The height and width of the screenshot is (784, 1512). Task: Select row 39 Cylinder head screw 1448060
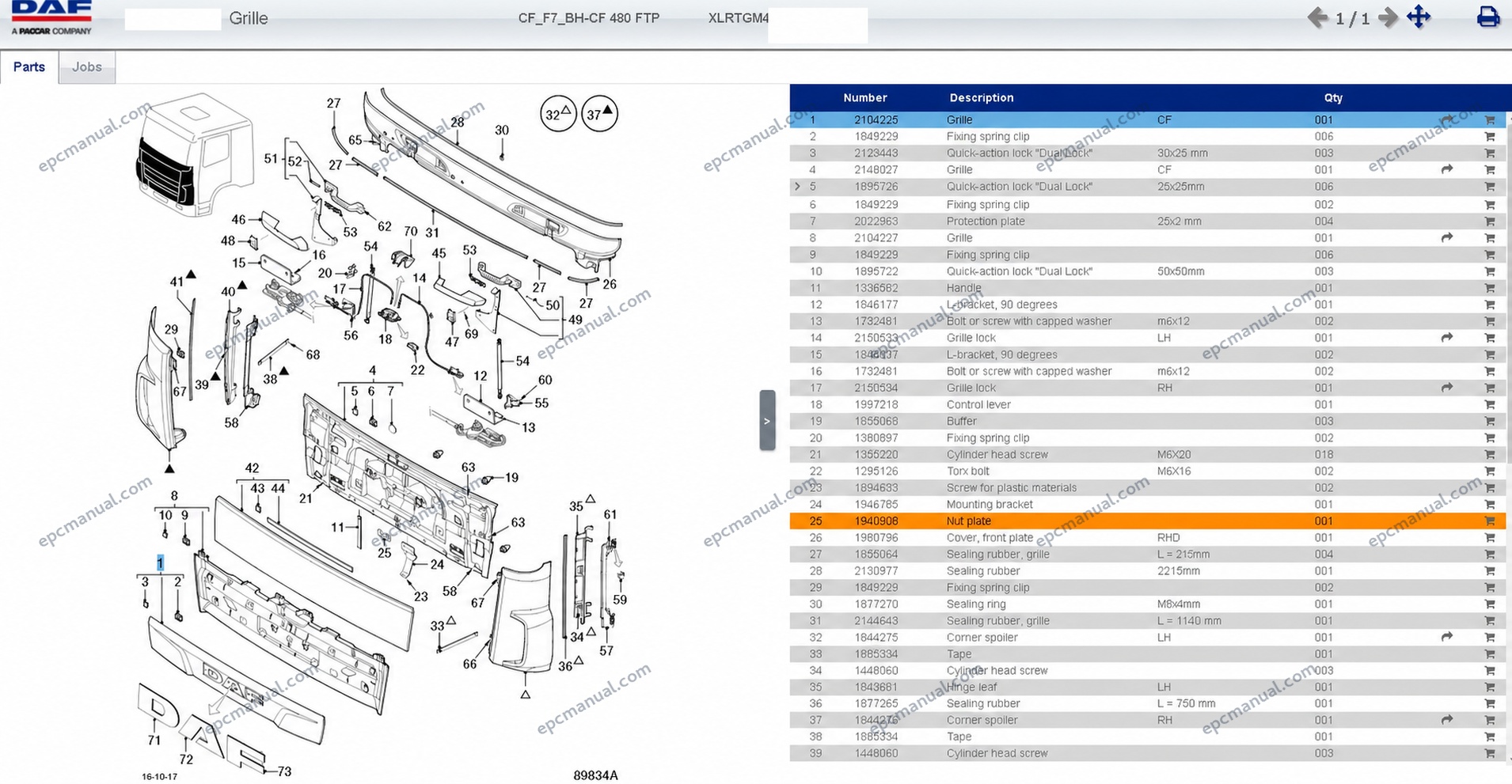tap(1148, 754)
